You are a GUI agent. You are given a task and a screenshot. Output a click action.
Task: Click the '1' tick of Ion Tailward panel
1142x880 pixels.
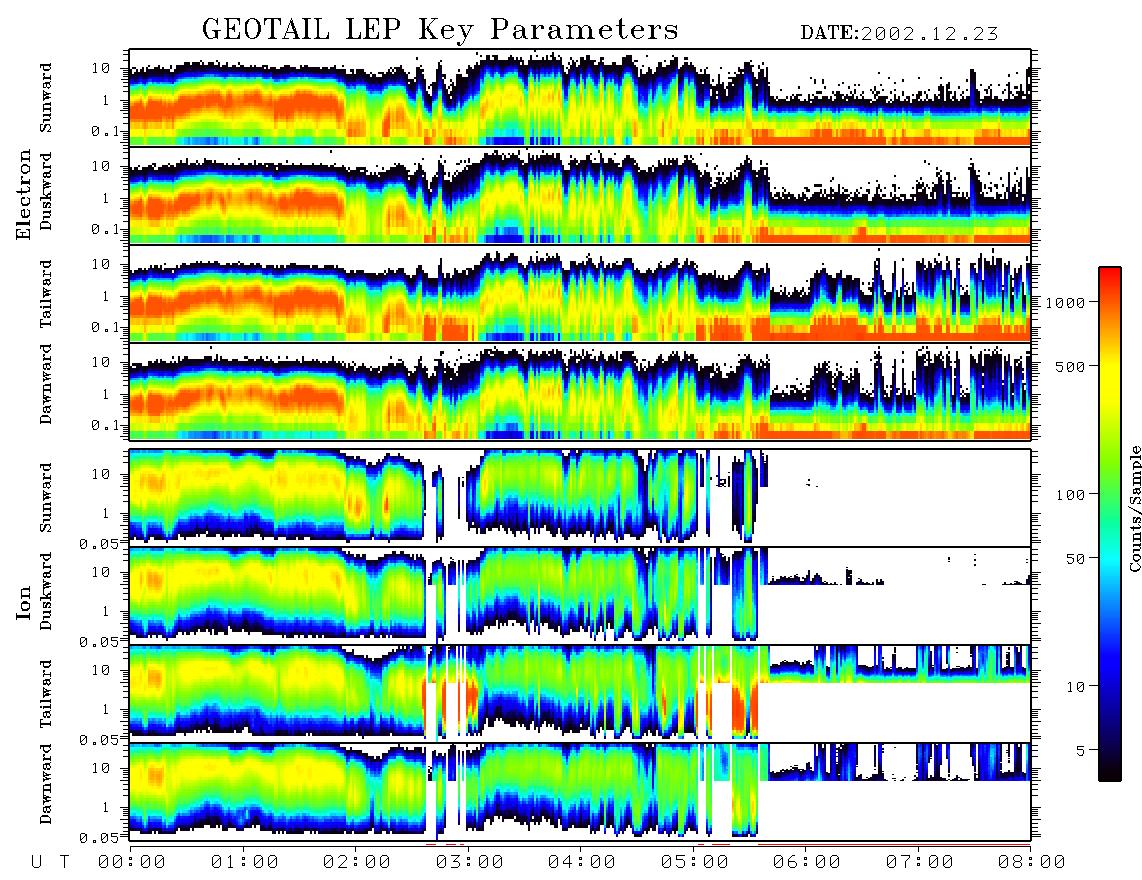(106, 709)
